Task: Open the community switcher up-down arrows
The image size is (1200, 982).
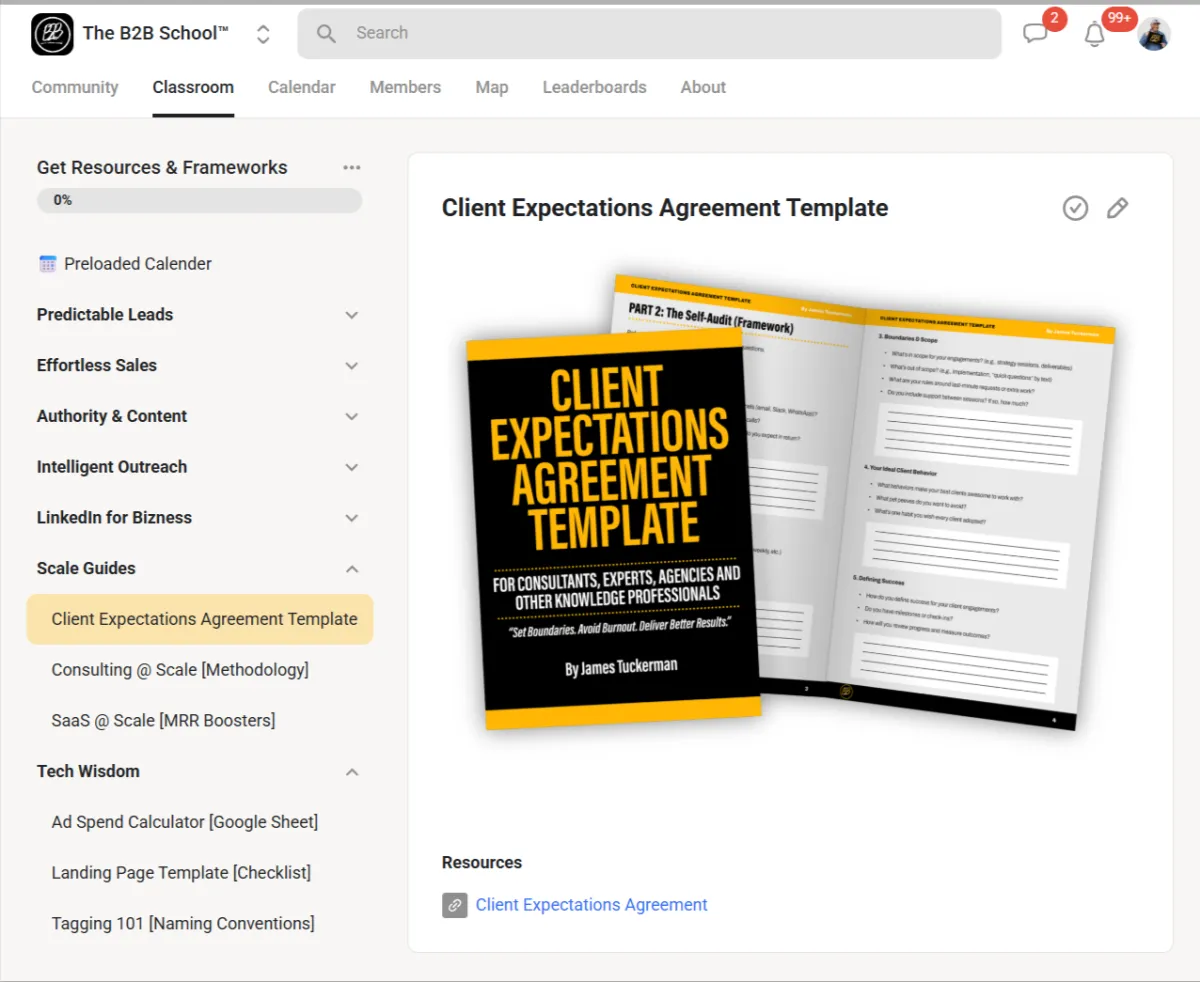Action: 263,34
